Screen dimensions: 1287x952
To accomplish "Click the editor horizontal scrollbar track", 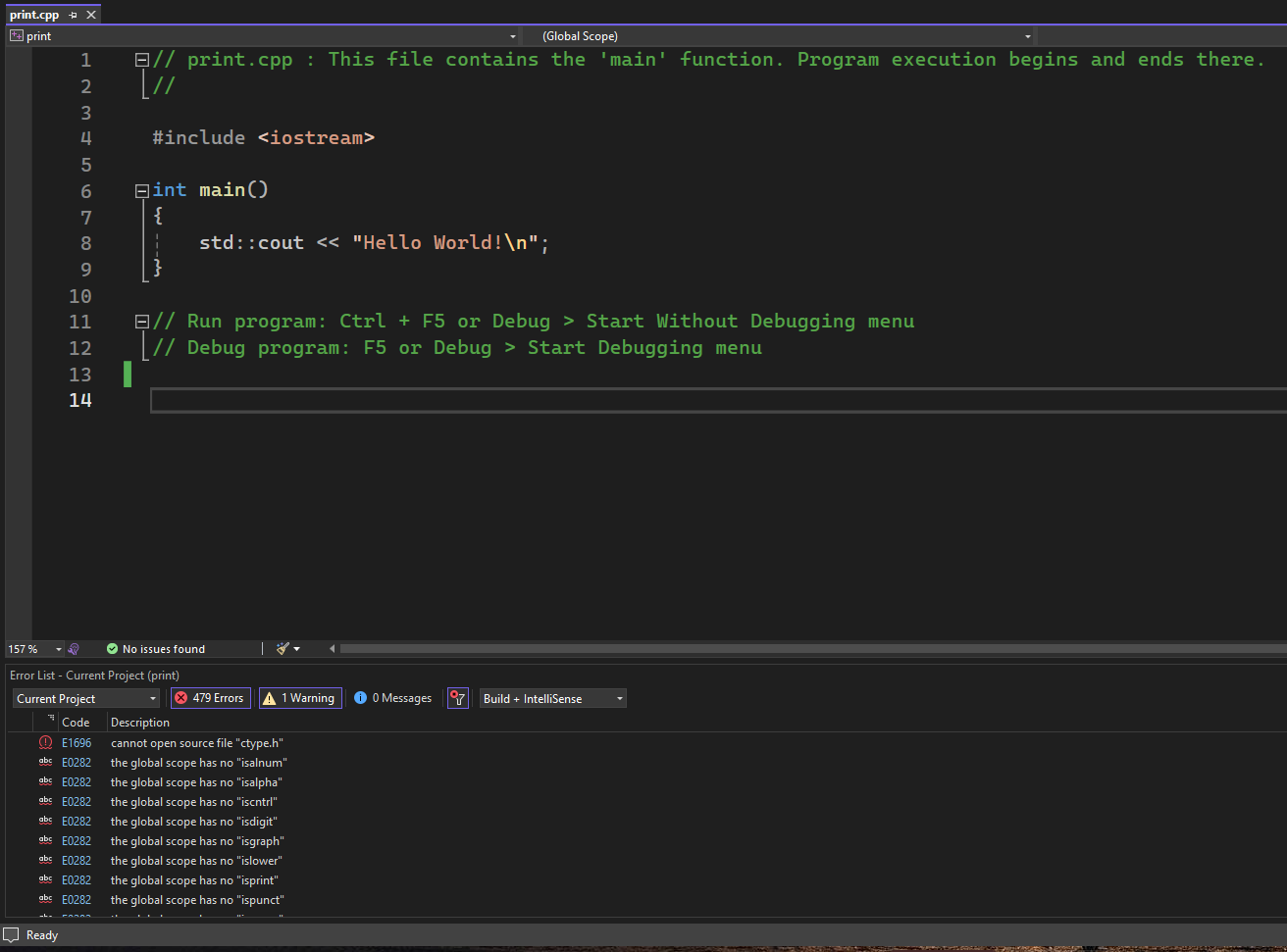I will [x=812, y=649].
